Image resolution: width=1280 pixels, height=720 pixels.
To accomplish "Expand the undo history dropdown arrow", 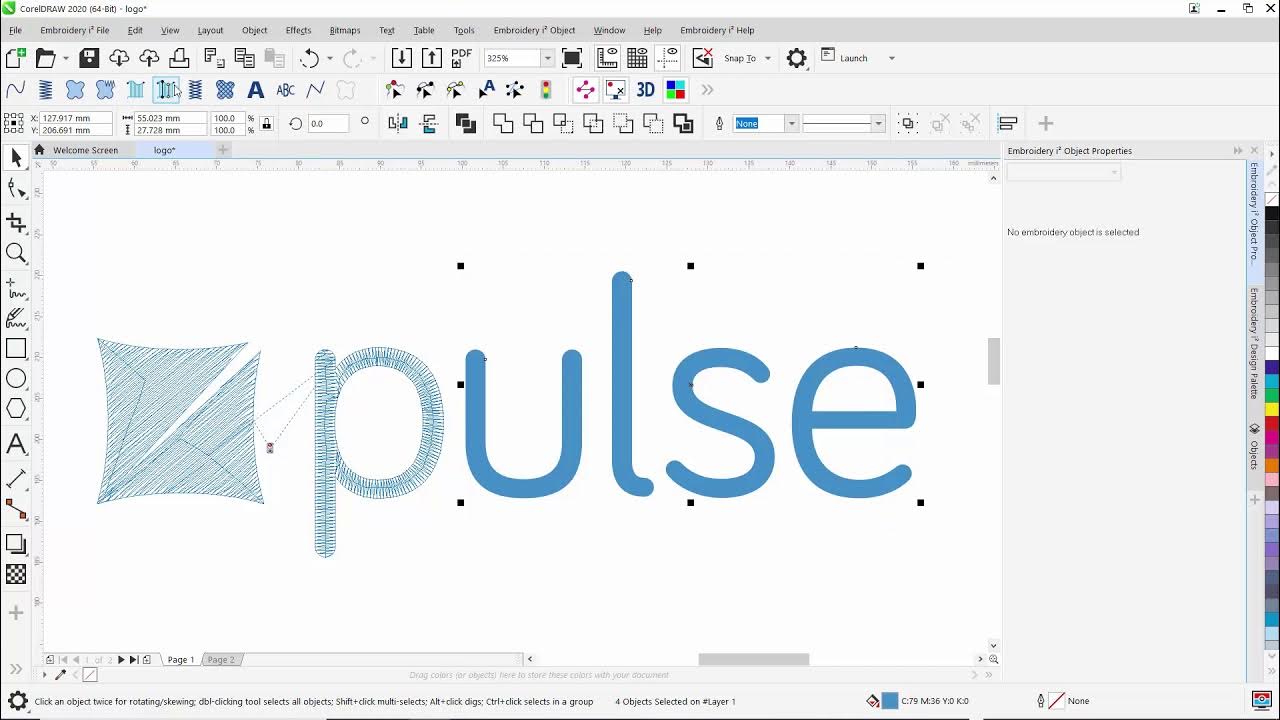I will pyautogui.click(x=329, y=58).
